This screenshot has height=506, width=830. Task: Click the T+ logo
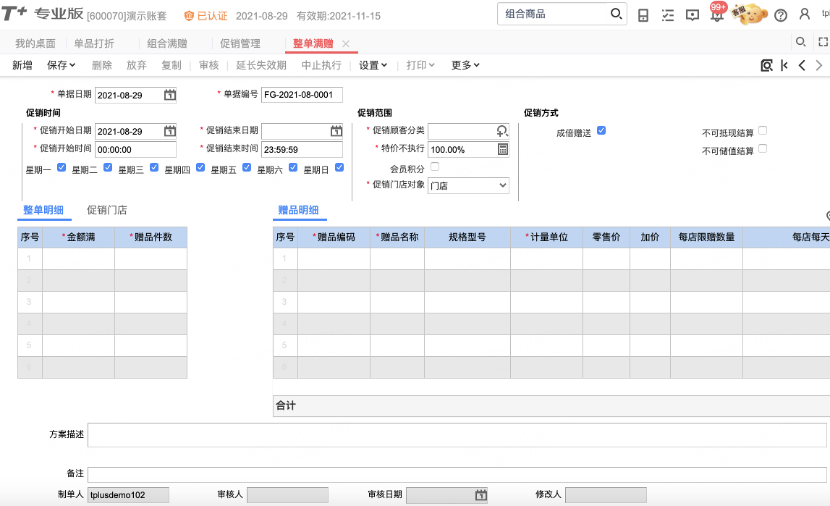[x=14, y=13]
